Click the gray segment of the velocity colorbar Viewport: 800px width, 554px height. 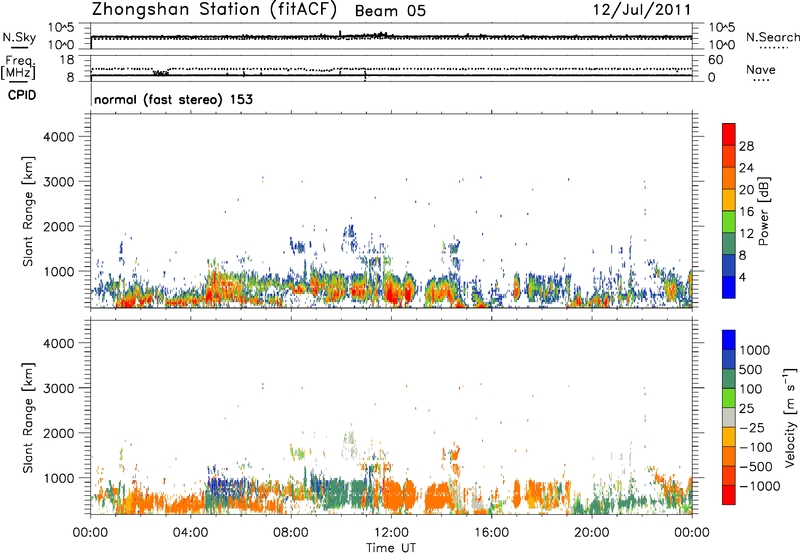click(729, 418)
